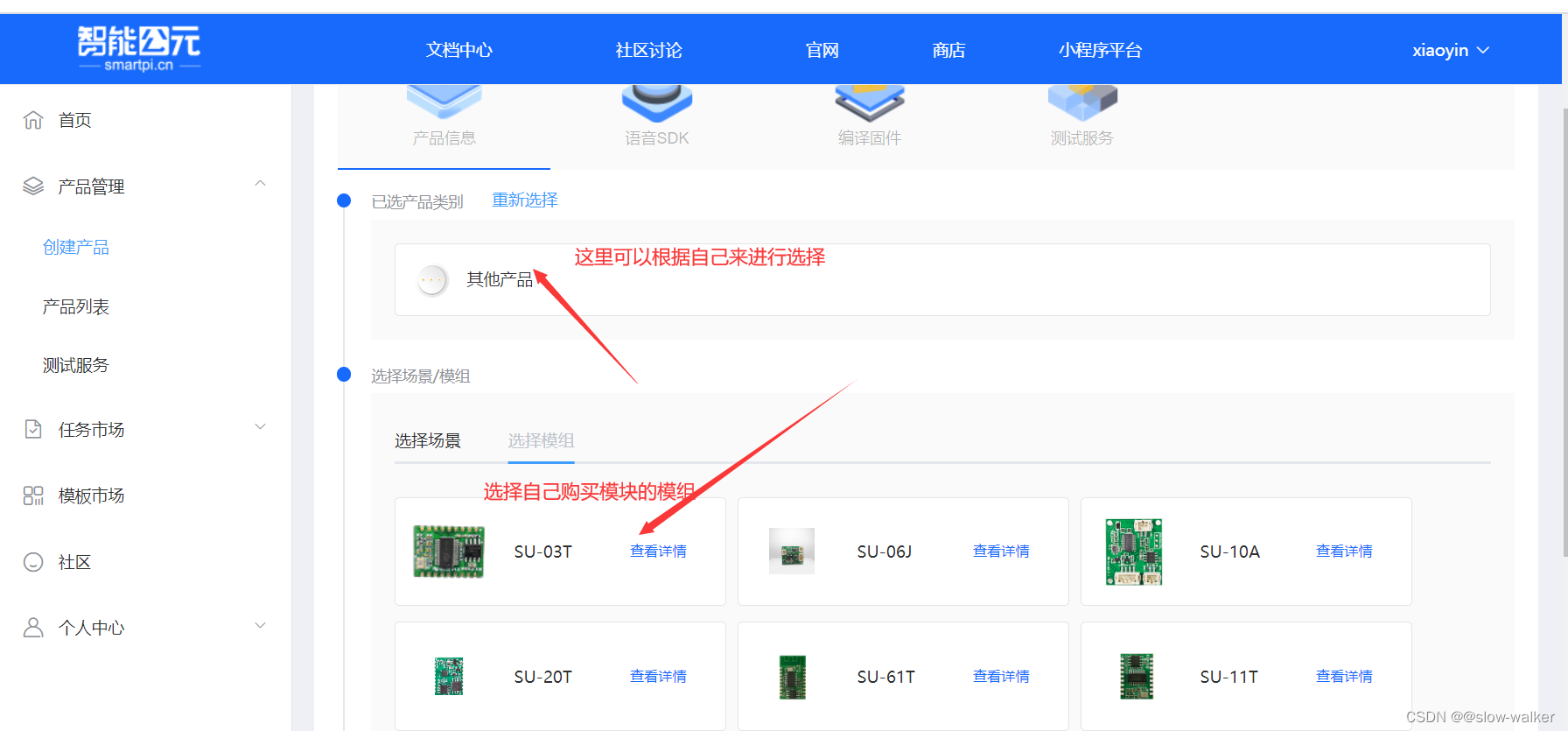Click 查看详情 for SU-61T

pos(1002,677)
